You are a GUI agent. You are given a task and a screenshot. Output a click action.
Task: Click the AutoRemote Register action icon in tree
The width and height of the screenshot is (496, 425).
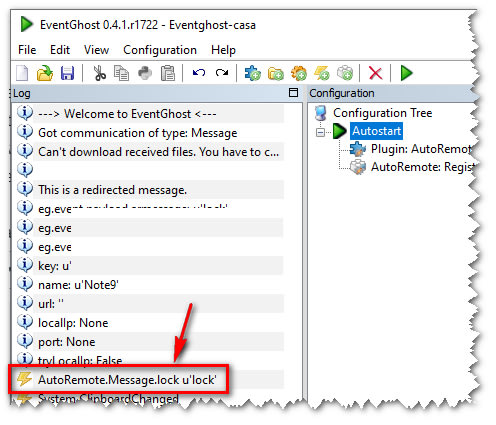pos(358,167)
